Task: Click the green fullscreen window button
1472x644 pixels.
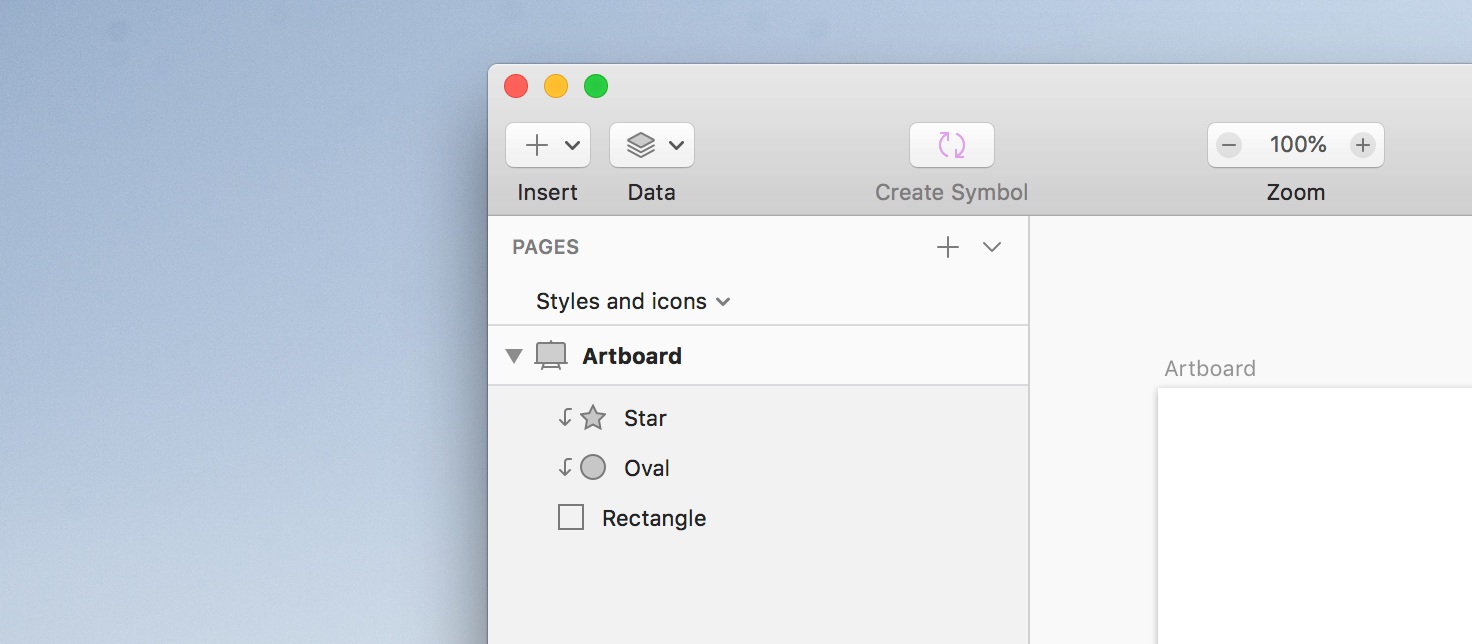Action: pos(596,87)
